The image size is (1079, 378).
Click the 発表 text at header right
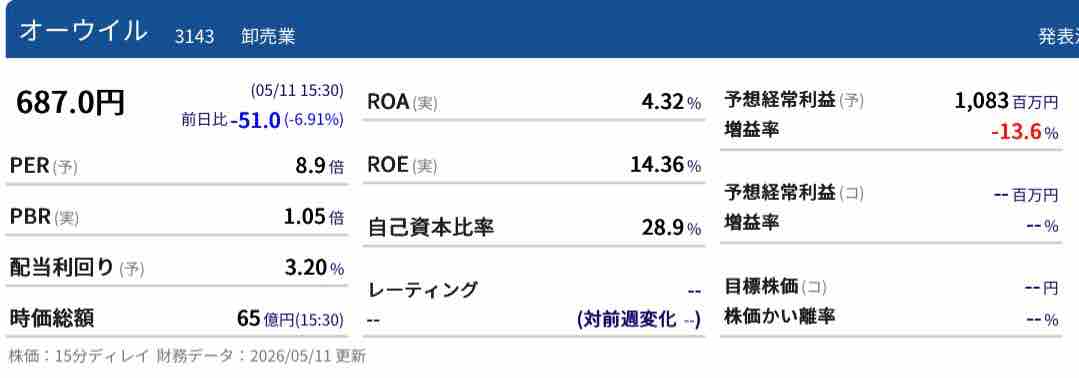pos(1058,37)
